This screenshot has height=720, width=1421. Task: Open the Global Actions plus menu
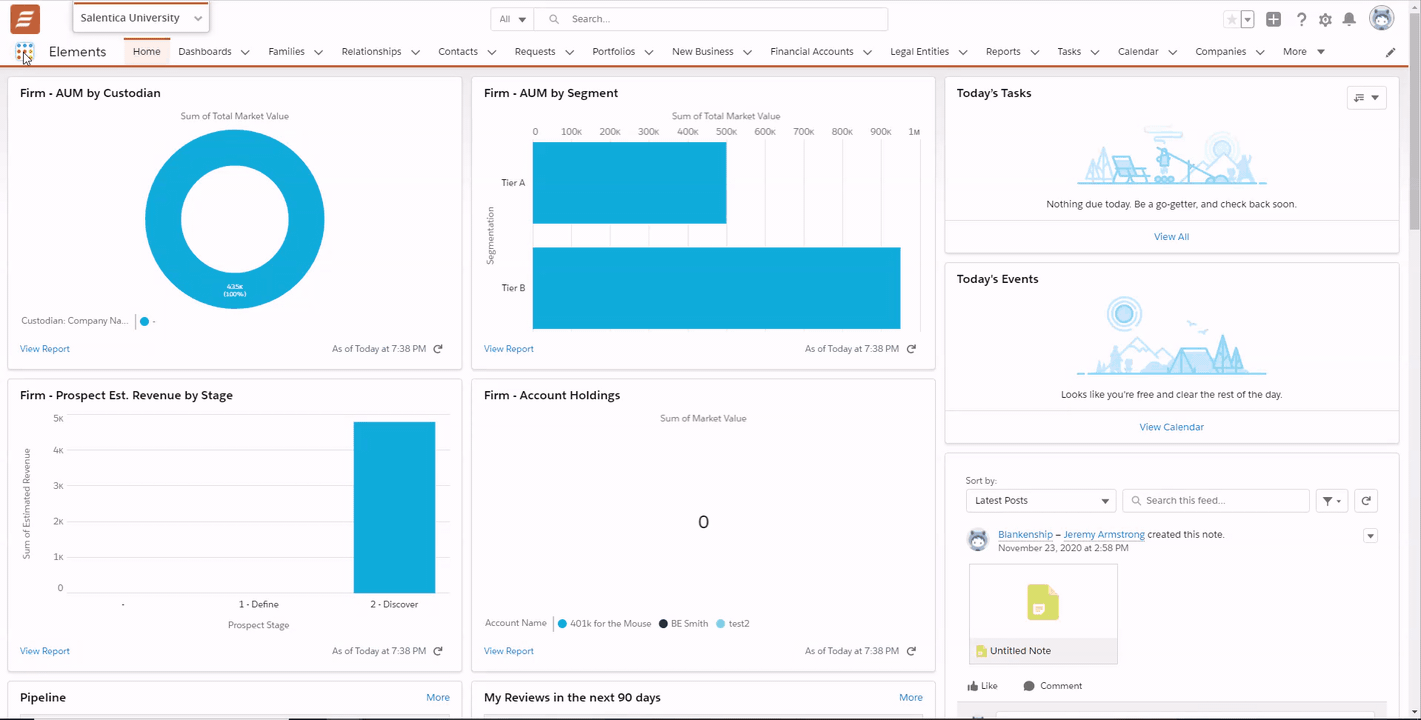[x=1273, y=19]
